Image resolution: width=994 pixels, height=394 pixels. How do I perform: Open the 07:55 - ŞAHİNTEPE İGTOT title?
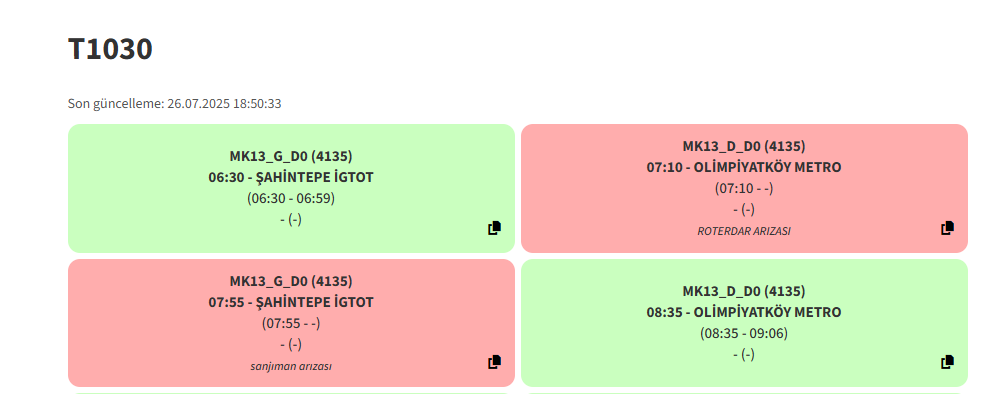click(291, 302)
